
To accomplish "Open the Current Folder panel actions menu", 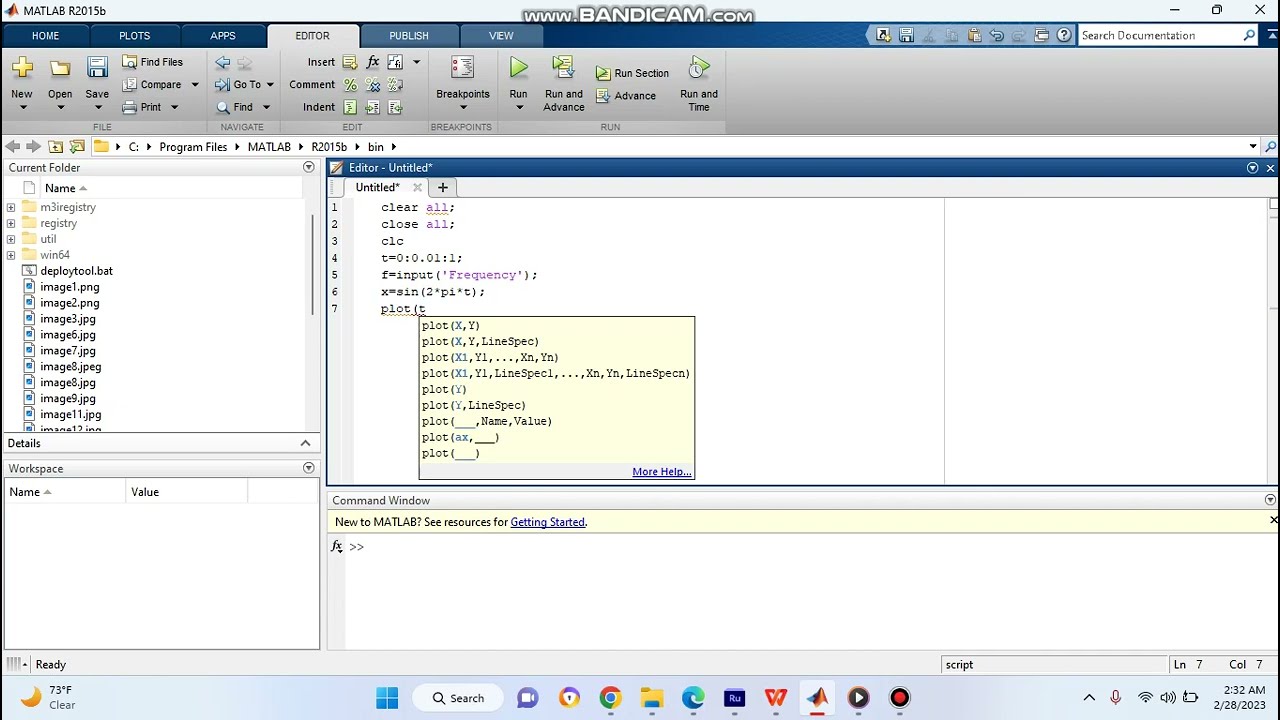I will 308,167.
